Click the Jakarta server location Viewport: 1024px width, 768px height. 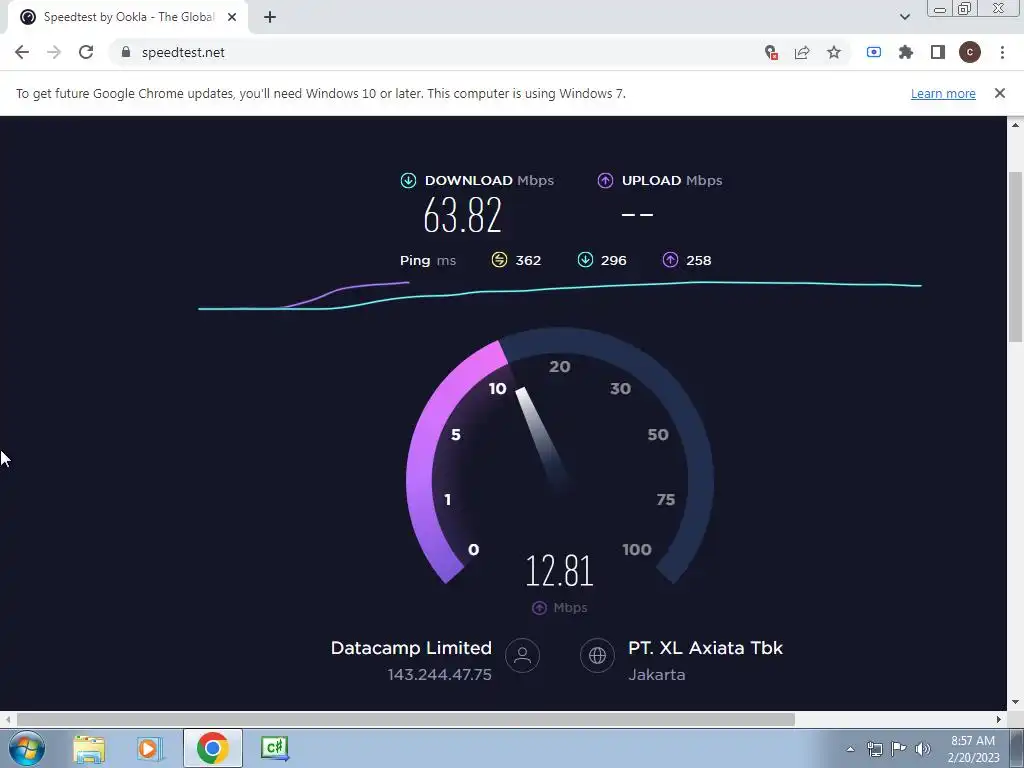(656, 675)
